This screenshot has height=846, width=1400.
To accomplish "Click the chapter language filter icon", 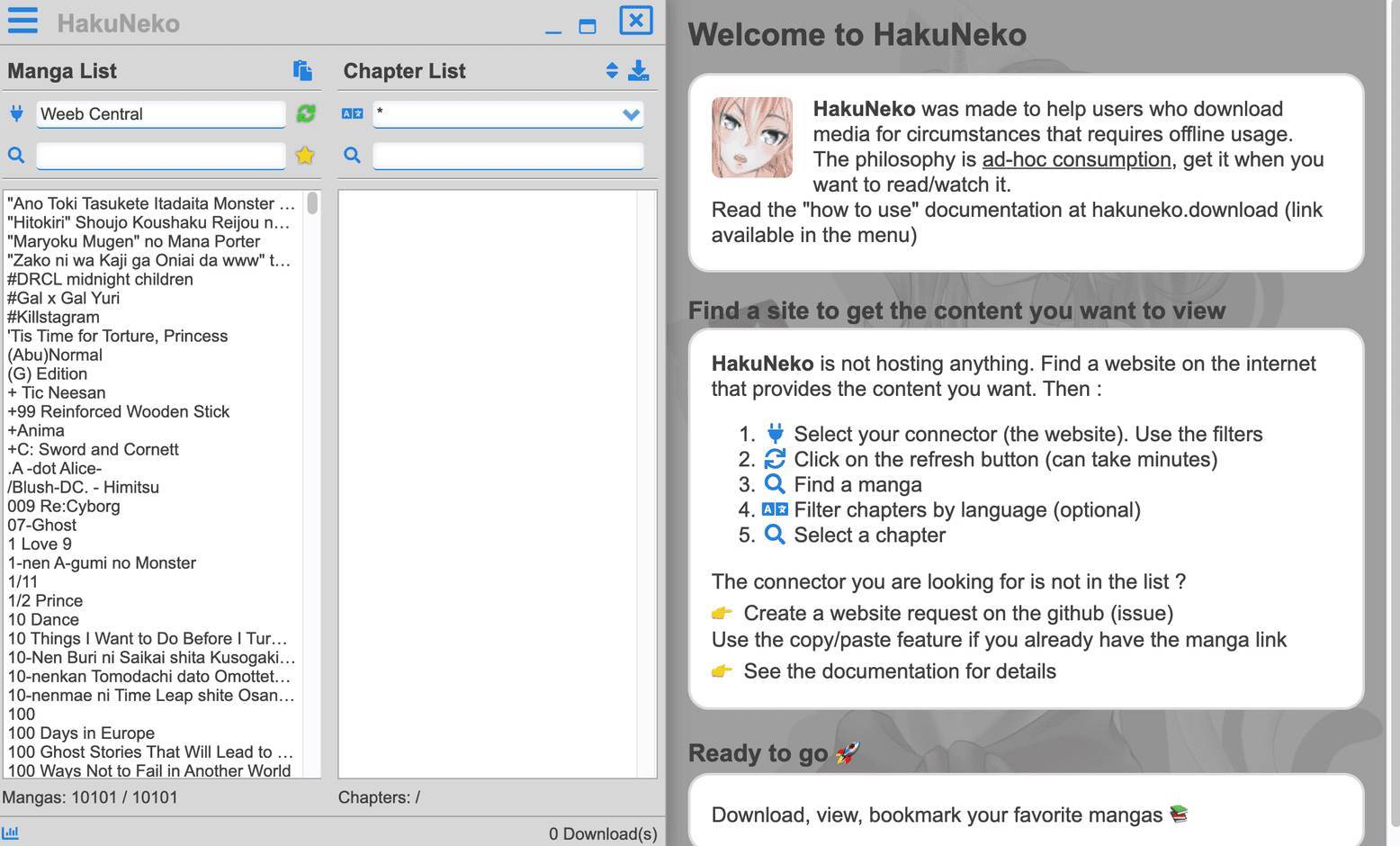I will pos(352,113).
